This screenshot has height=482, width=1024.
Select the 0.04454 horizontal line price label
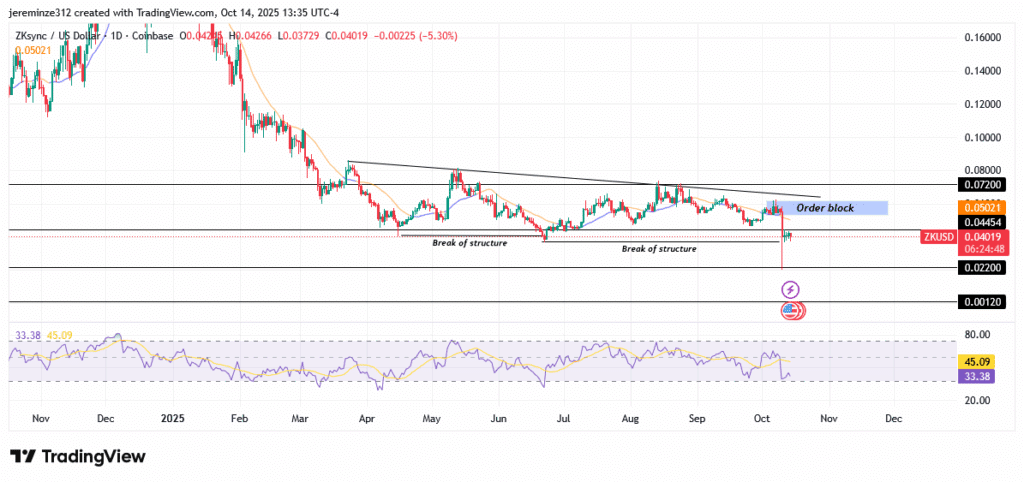(983, 223)
